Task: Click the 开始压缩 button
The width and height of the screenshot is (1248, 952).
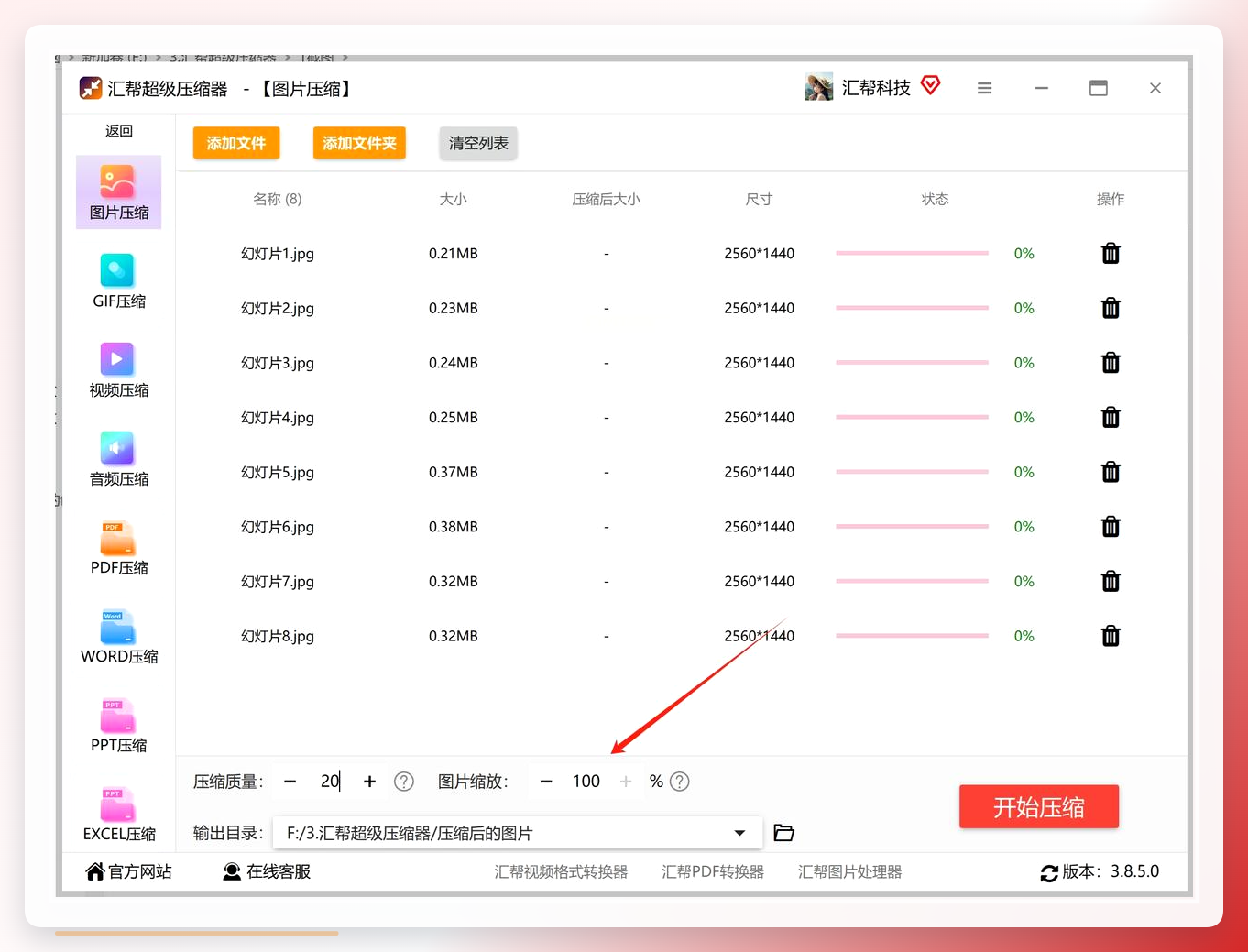Action: pos(1039,806)
